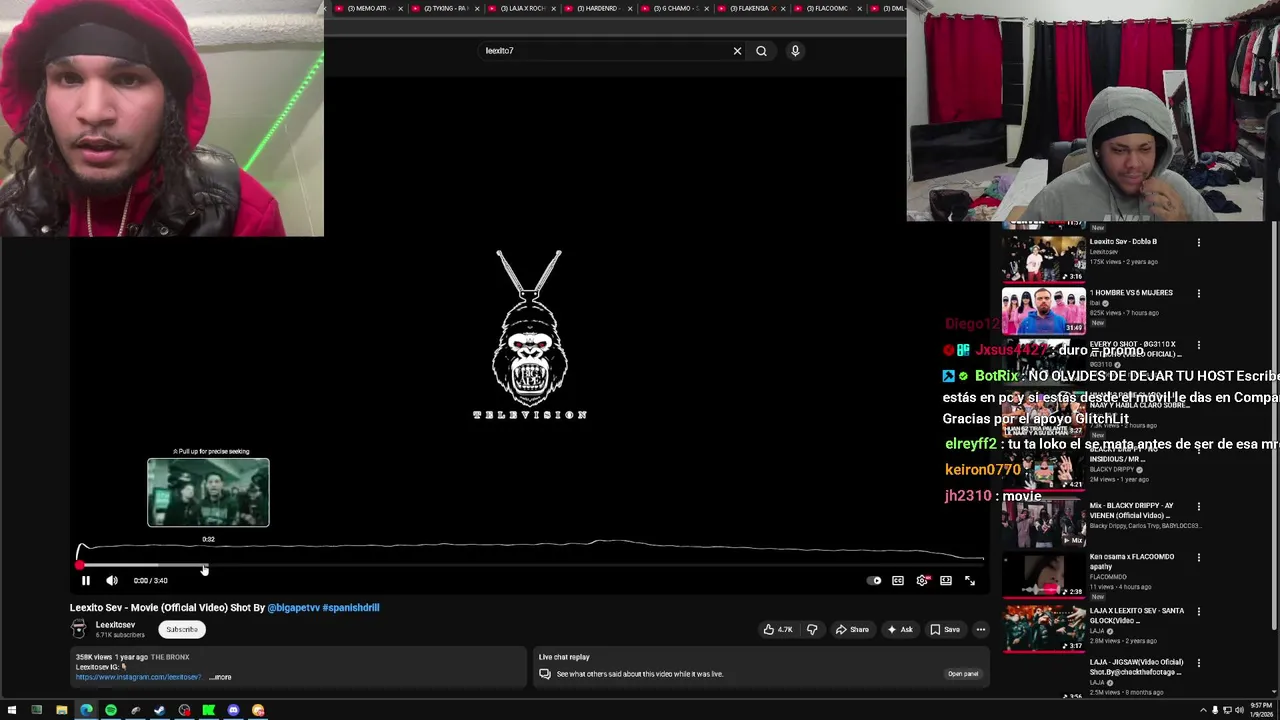Open the 1 HOMBRE VS 6 MUJERES thumbnail
The height and width of the screenshot is (720, 1280).
1043,311
